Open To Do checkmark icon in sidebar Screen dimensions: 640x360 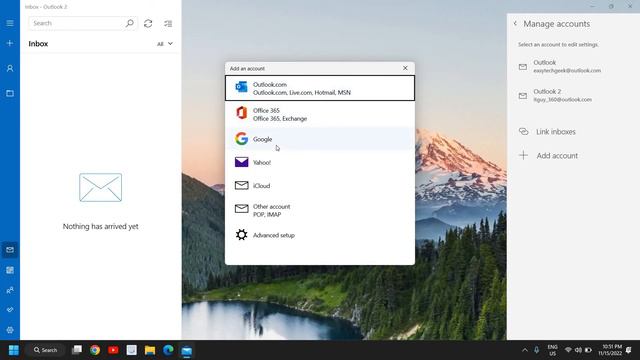[10, 310]
